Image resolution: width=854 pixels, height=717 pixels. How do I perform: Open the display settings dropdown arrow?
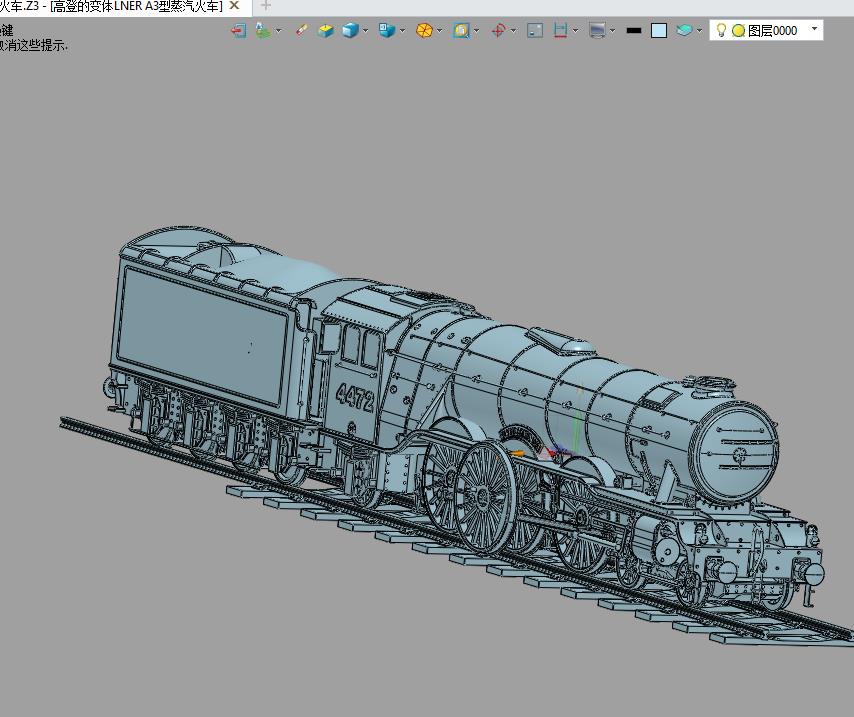click(x=611, y=30)
